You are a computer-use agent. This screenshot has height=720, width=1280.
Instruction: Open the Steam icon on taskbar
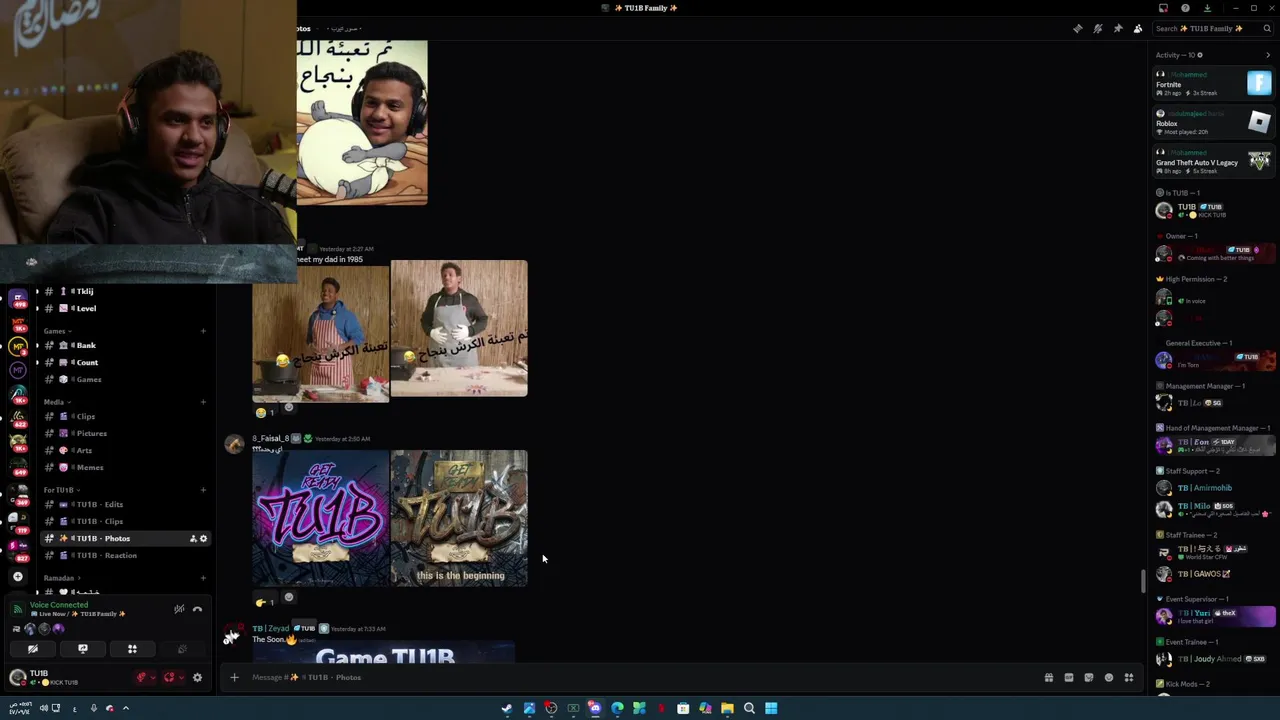click(507, 708)
